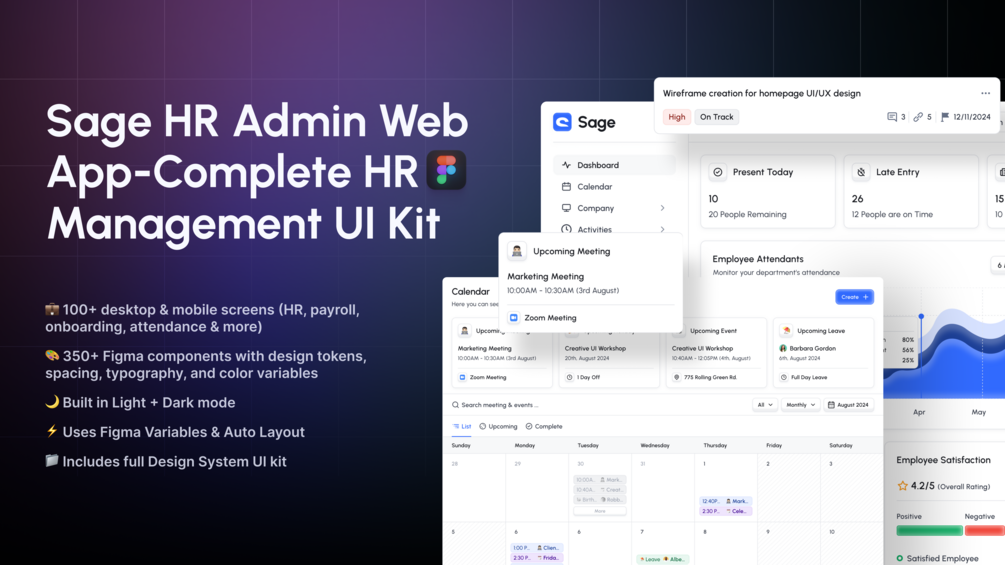
Task: Click the green Positive satisfaction bar
Action: [x=929, y=530]
